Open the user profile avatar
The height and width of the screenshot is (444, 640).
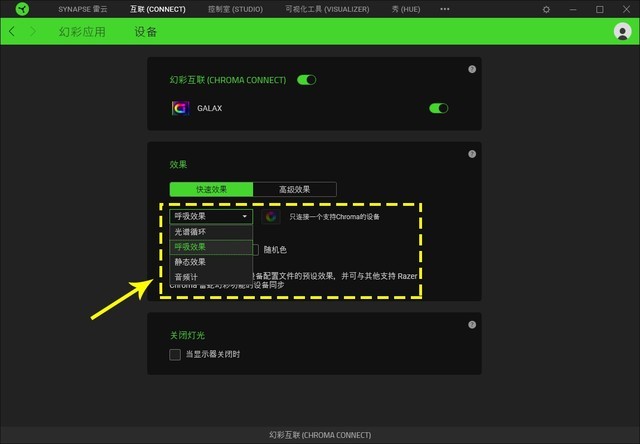coord(622,31)
